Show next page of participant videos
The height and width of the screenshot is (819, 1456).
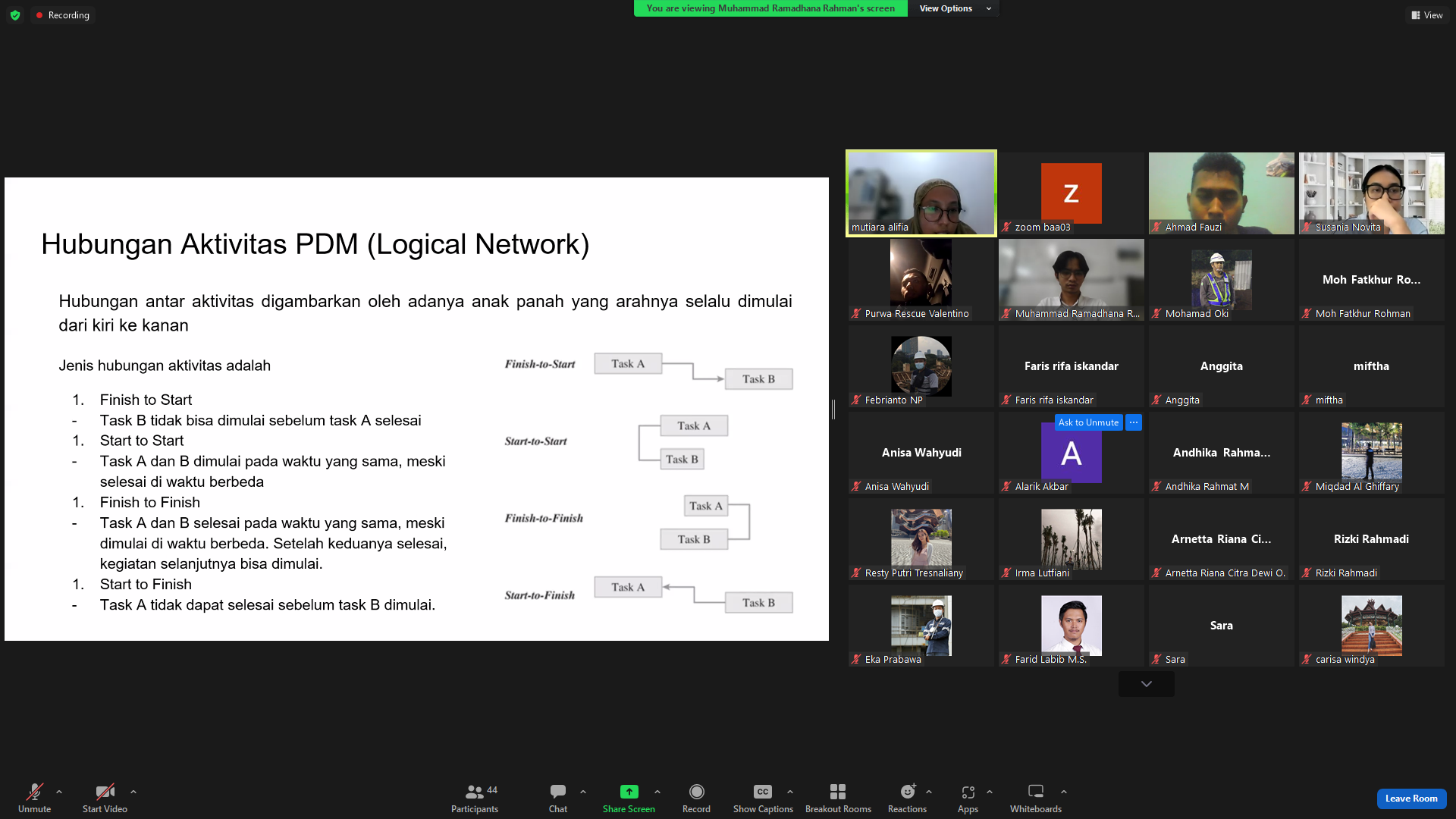1147,684
